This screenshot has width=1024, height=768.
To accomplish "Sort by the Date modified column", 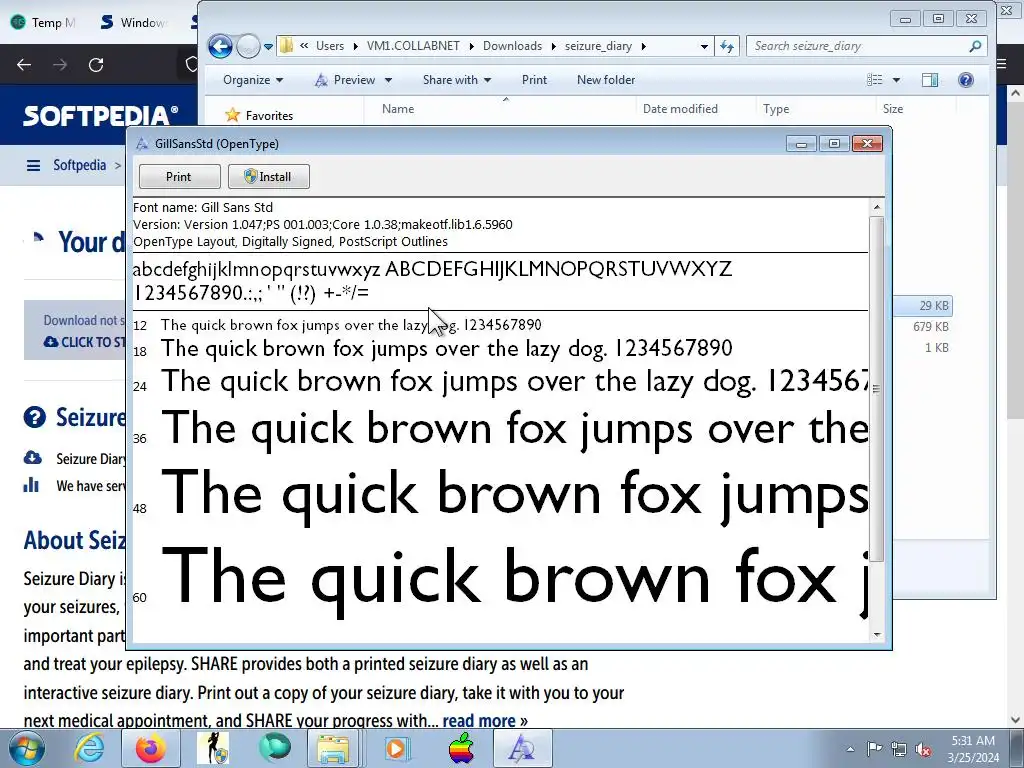I will pyautogui.click(x=680, y=109).
